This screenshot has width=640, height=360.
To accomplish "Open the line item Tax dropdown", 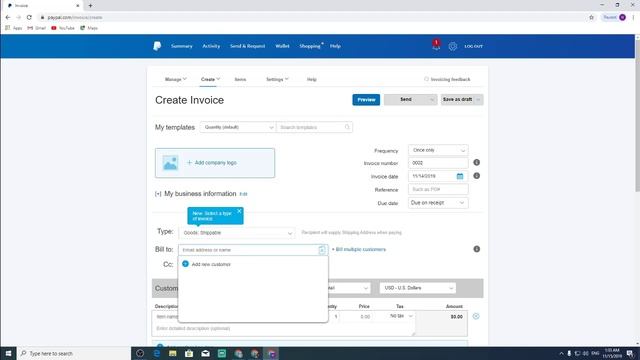I will [x=401, y=316].
